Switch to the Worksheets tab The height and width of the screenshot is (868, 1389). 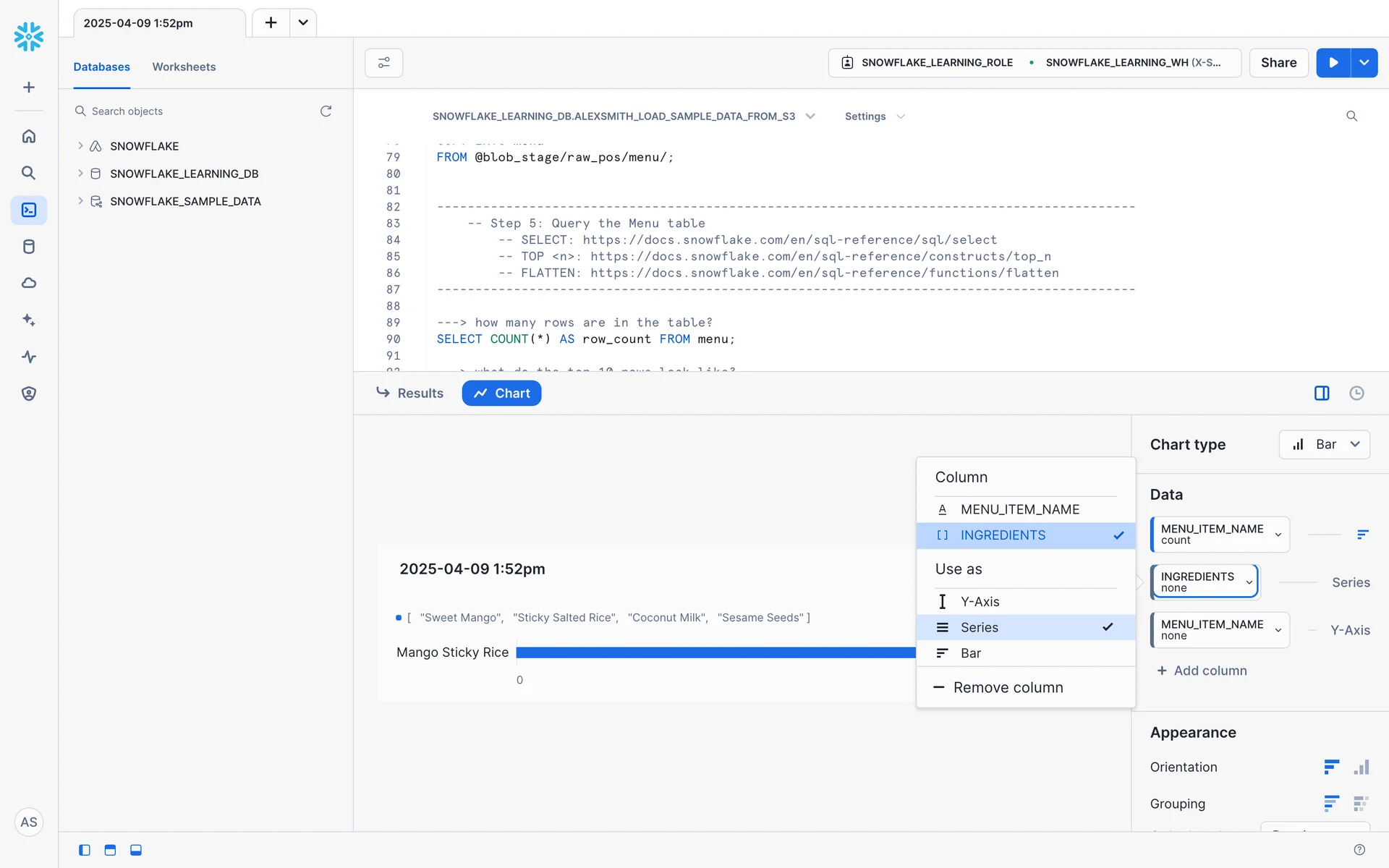(184, 67)
